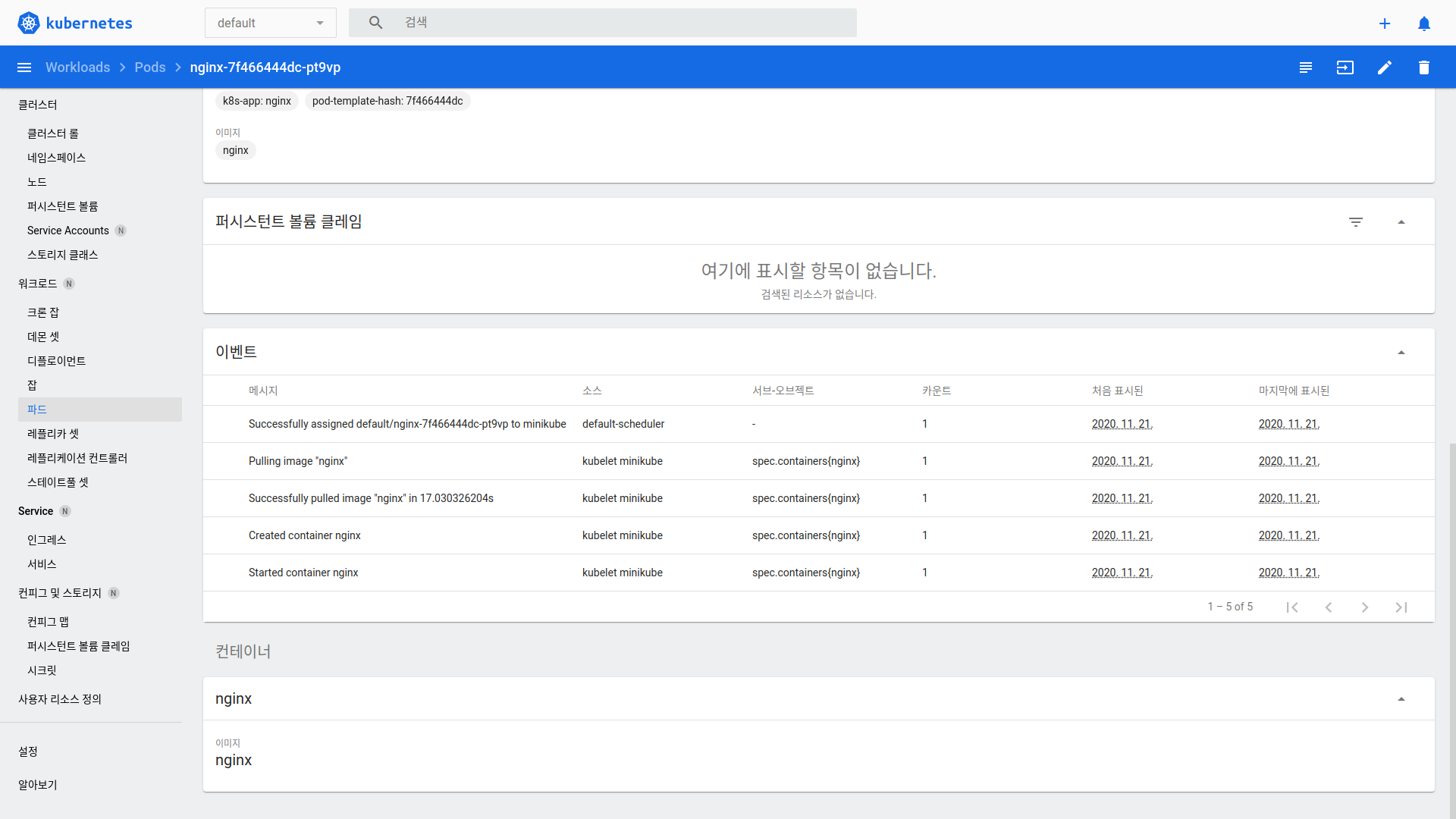
Task: Open Service Accounts in the sidebar
Action: coord(68,231)
